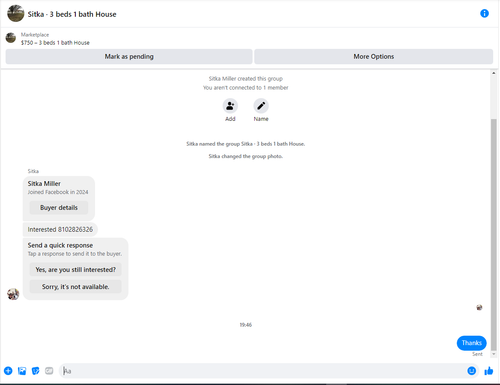Click the '$750 - 3 beds 1 bath House' listing text
The height and width of the screenshot is (385, 500).
click(x=55, y=43)
